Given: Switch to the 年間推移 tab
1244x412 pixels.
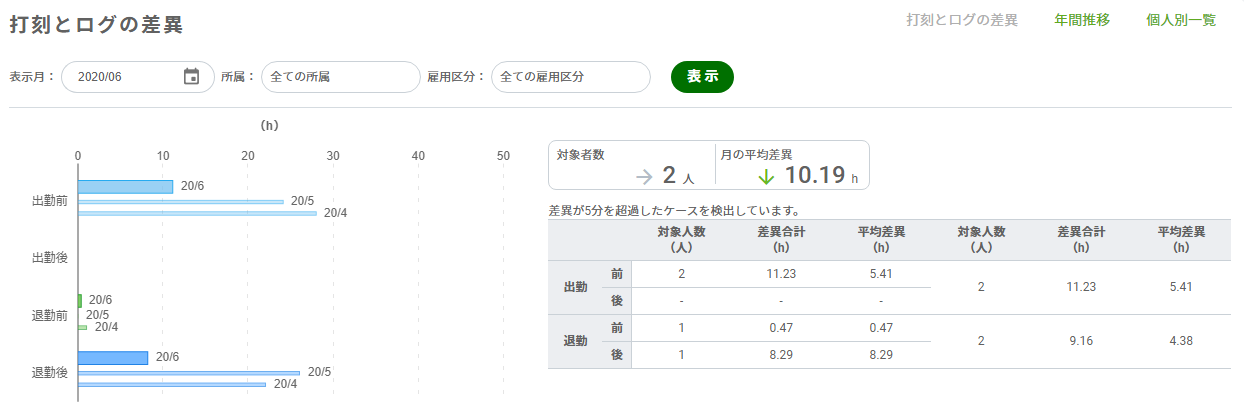Looking at the screenshot, I should (1082, 20).
